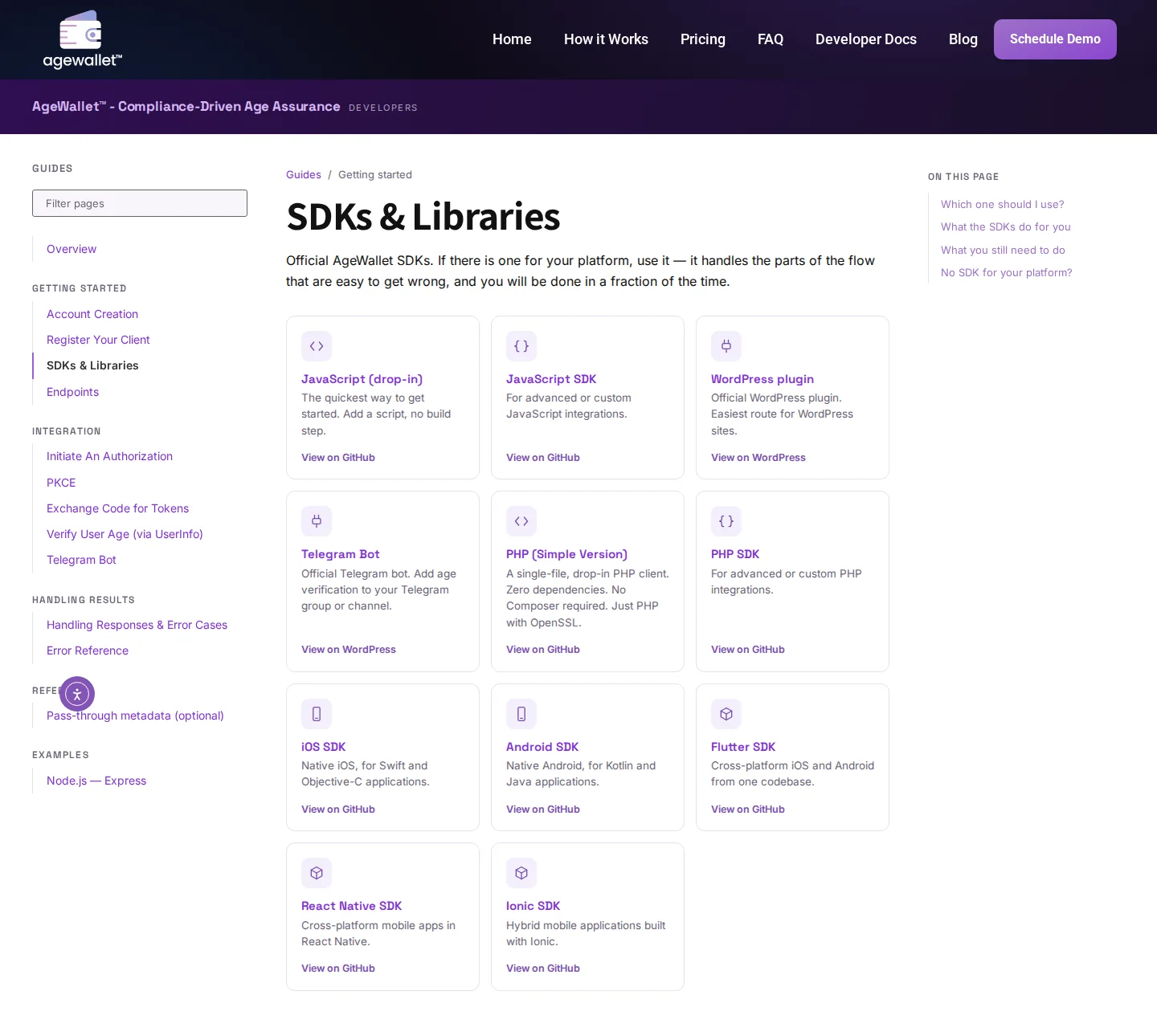Click the PHP SDK card braces icon
Screen dimensions: 1157x1036
pos(726,521)
